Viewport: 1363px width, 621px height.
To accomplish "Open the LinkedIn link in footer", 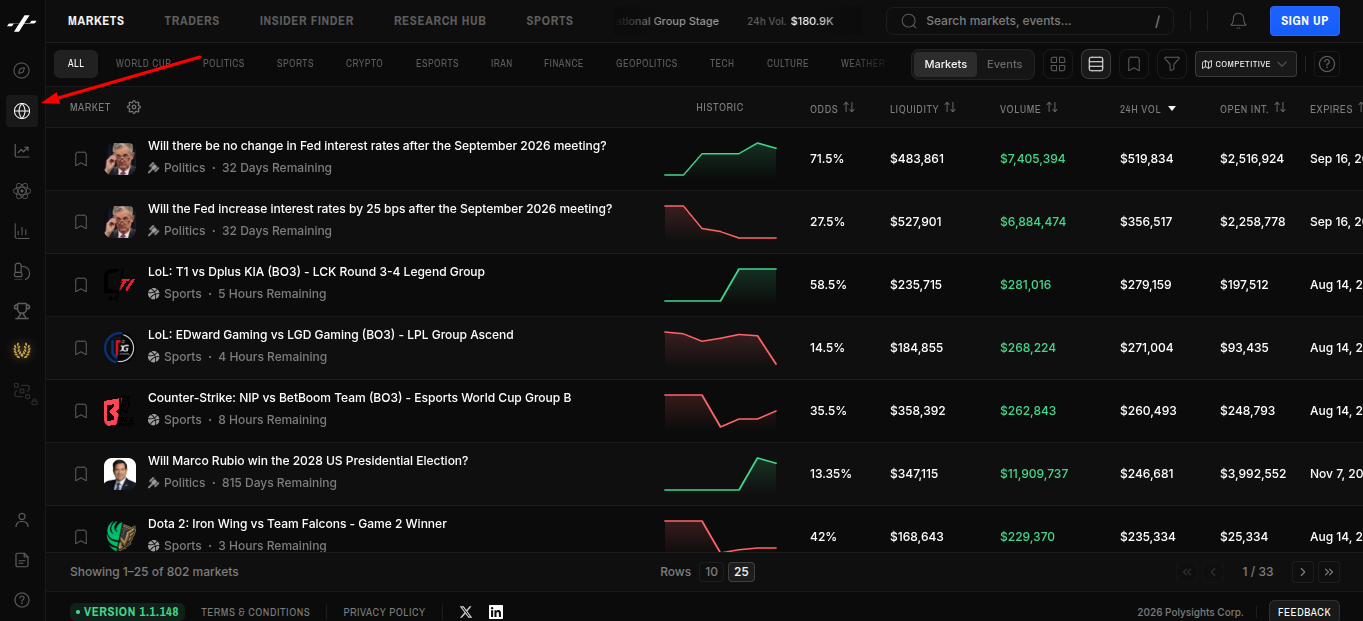I will pyautogui.click(x=496, y=612).
